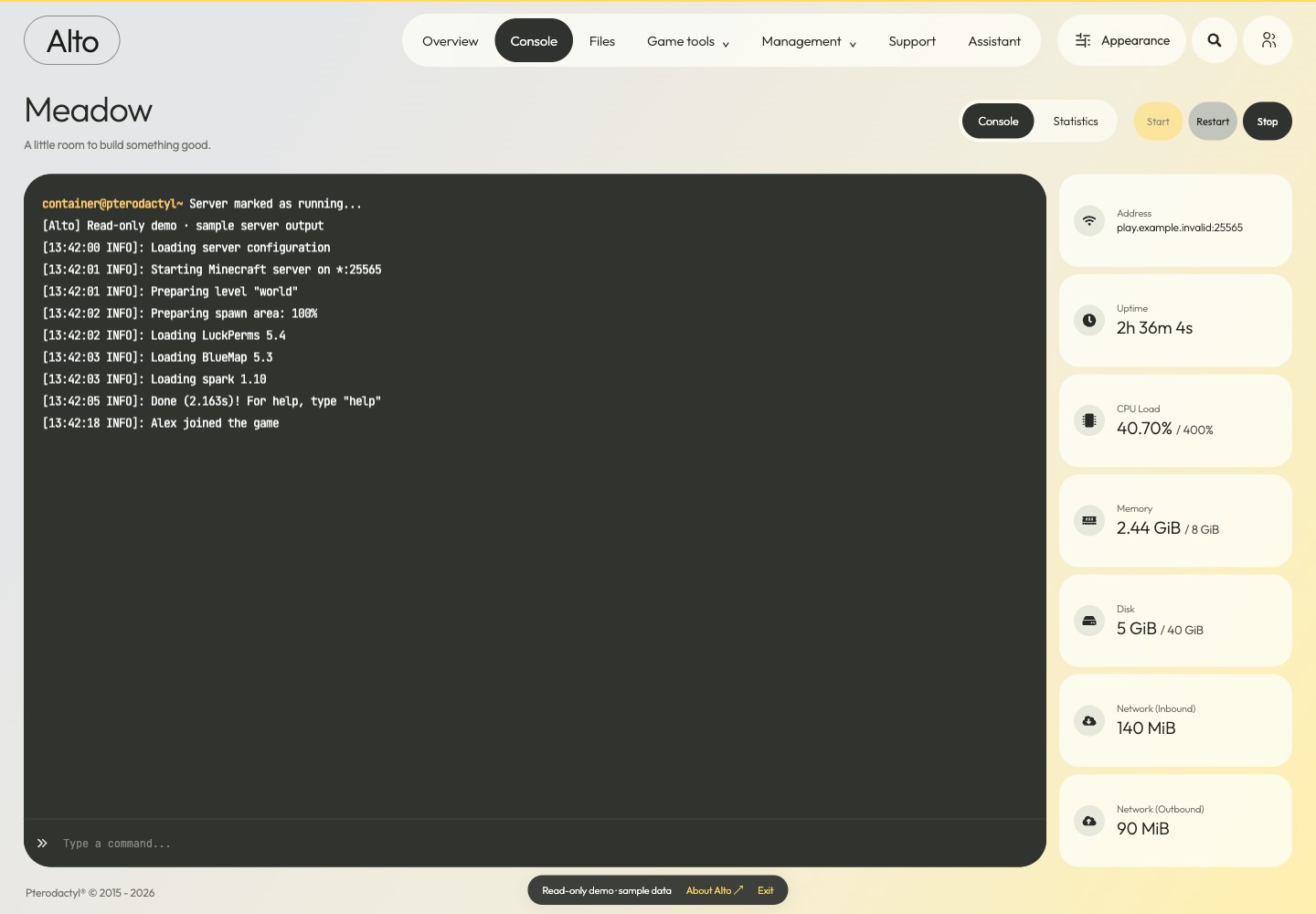Expand the Management dropdown
This screenshot has height=914, width=1316.
[x=809, y=41]
